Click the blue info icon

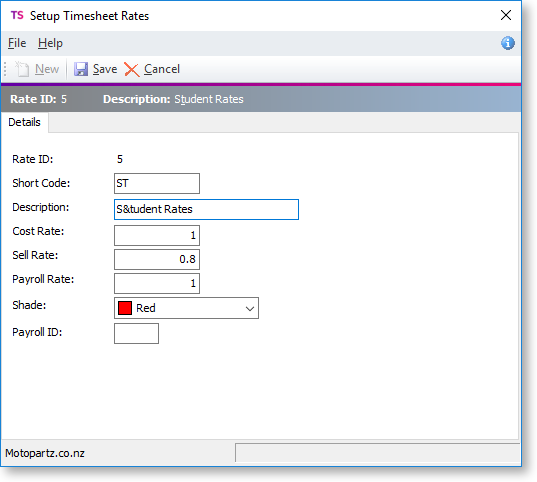pyautogui.click(x=508, y=44)
